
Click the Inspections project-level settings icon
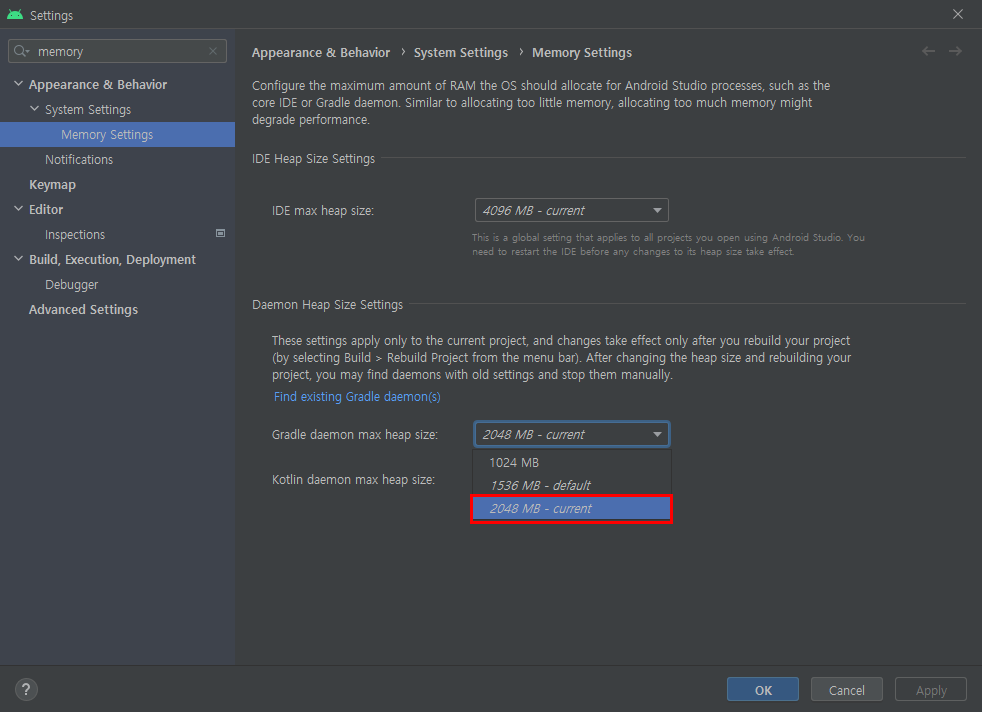[220, 233]
